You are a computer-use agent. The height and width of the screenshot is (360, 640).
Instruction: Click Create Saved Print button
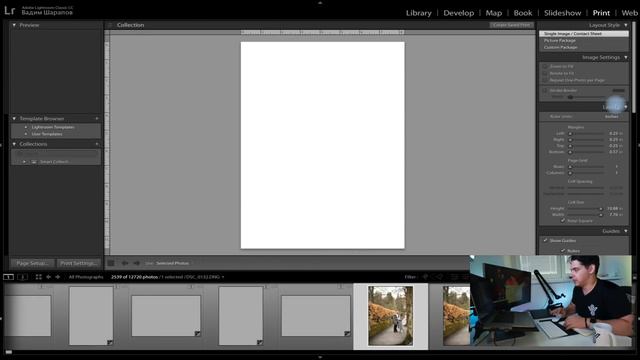click(x=511, y=25)
